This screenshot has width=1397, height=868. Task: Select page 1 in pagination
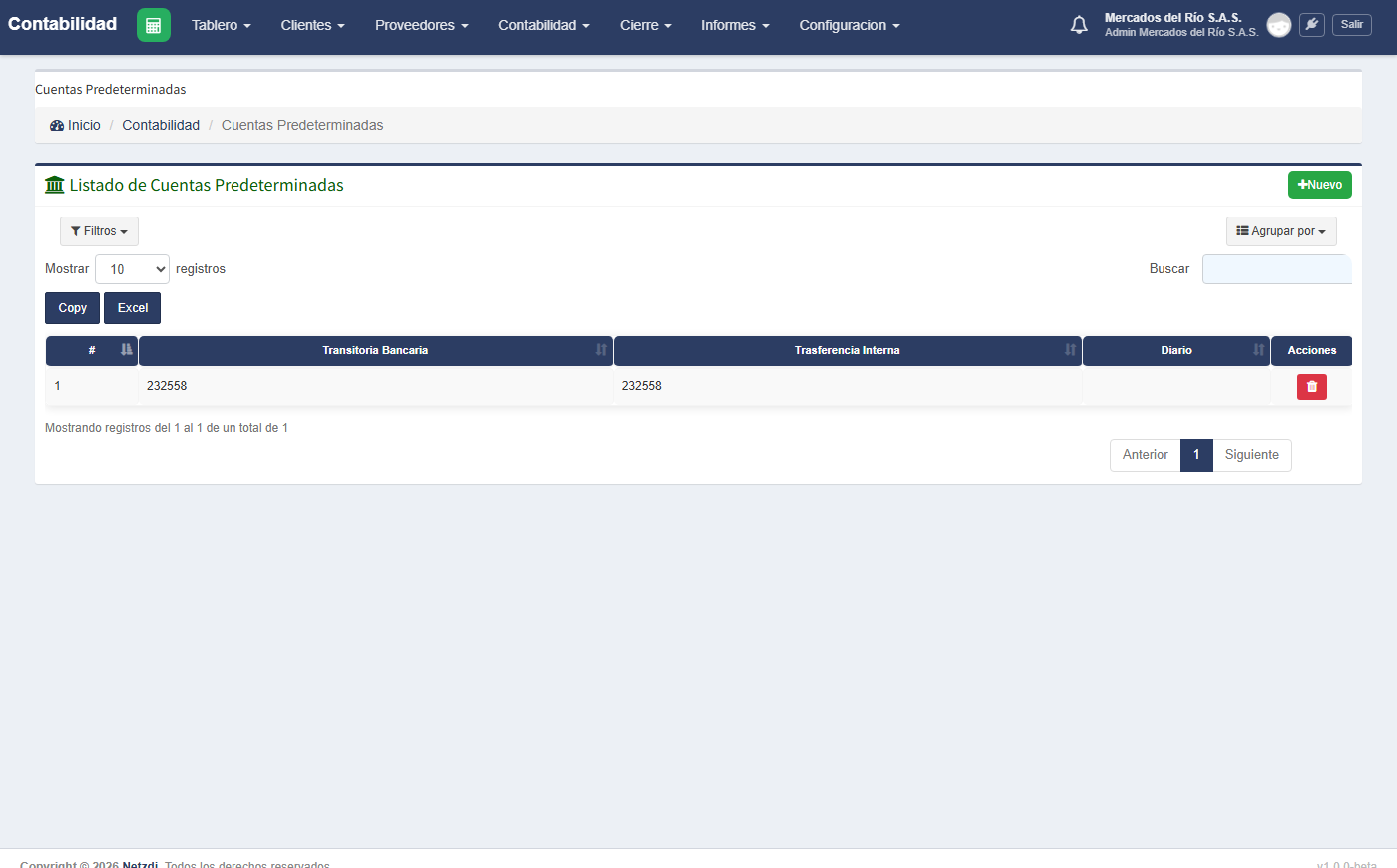pos(1196,455)
